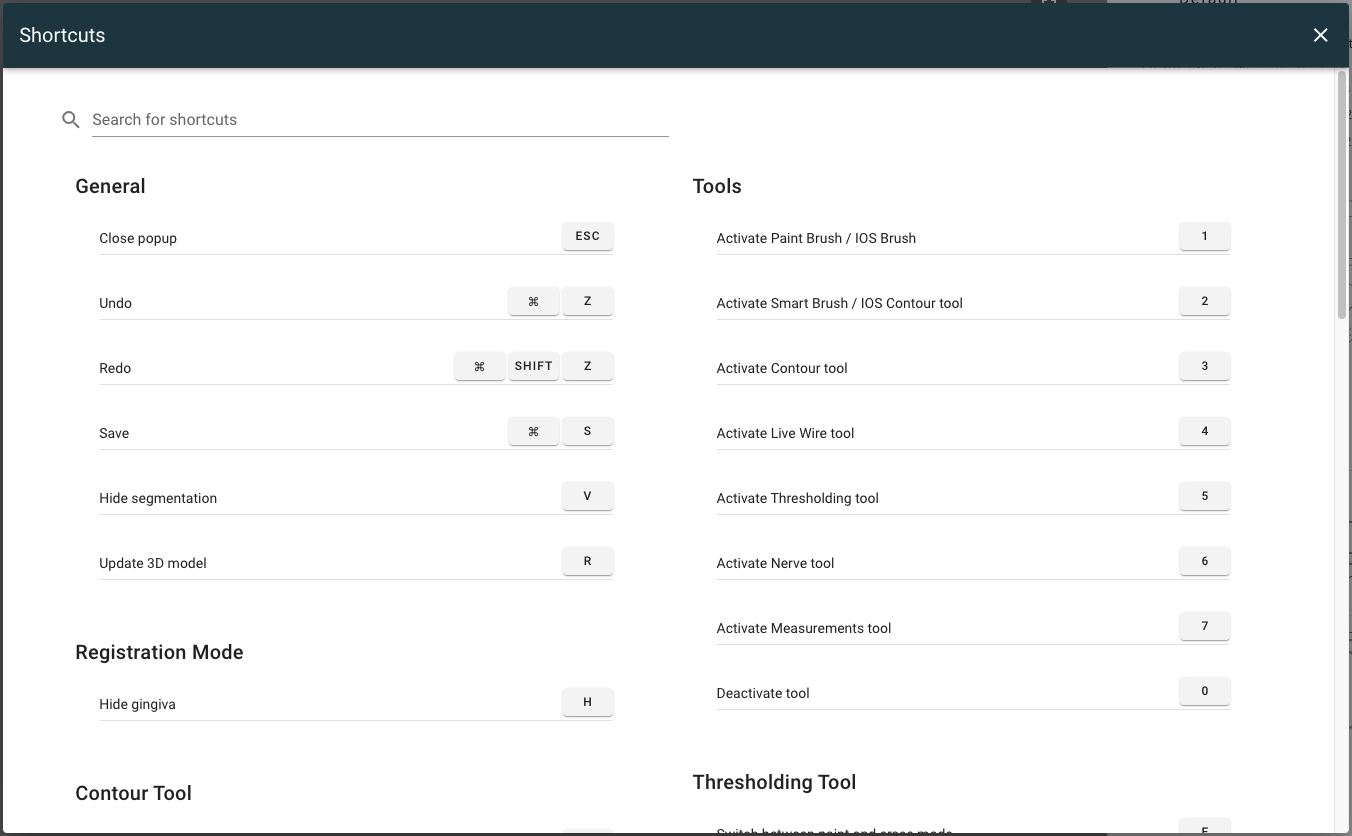
Task: Focus the Search for shortcuts field
Action: pyautogui.click(x=380, y=120)
